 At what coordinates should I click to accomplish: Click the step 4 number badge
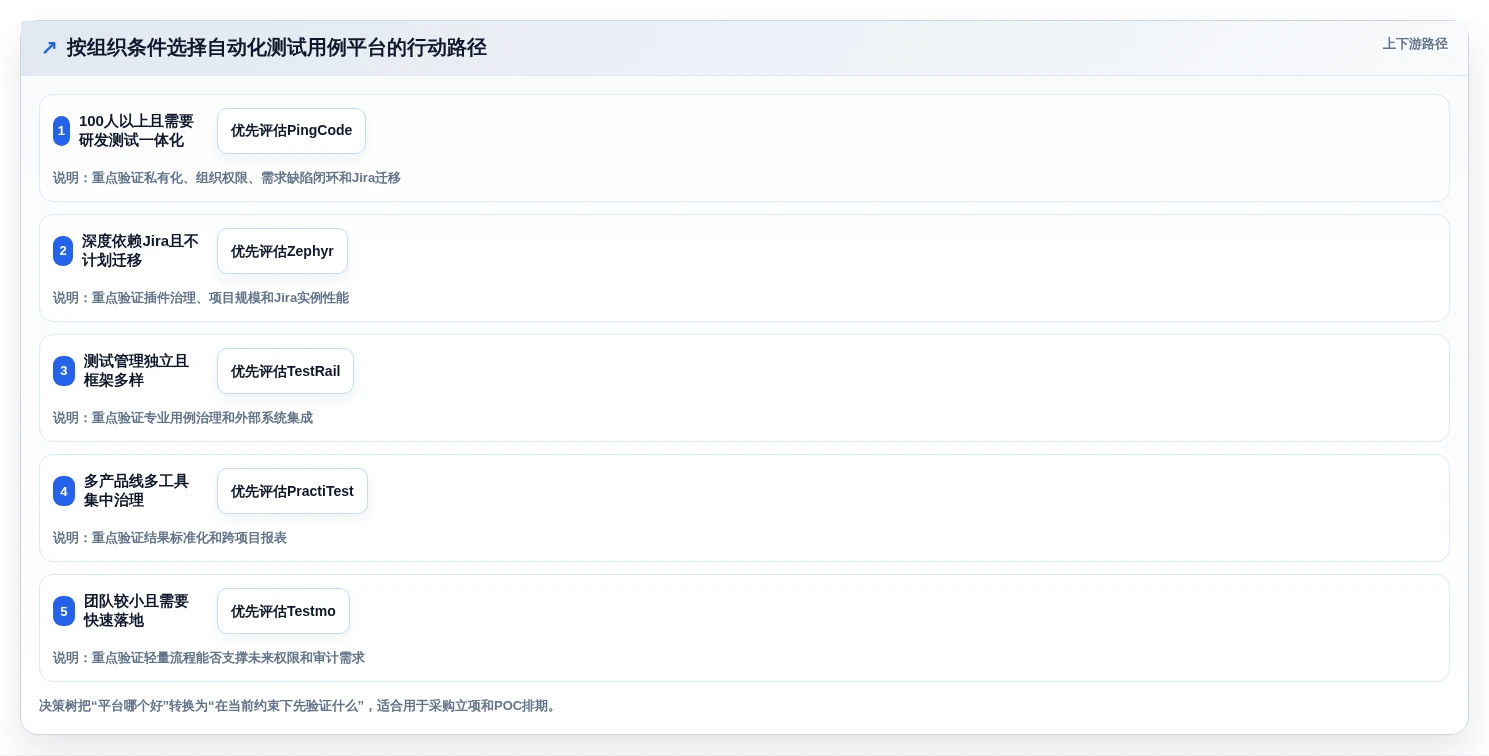point(64,491)
